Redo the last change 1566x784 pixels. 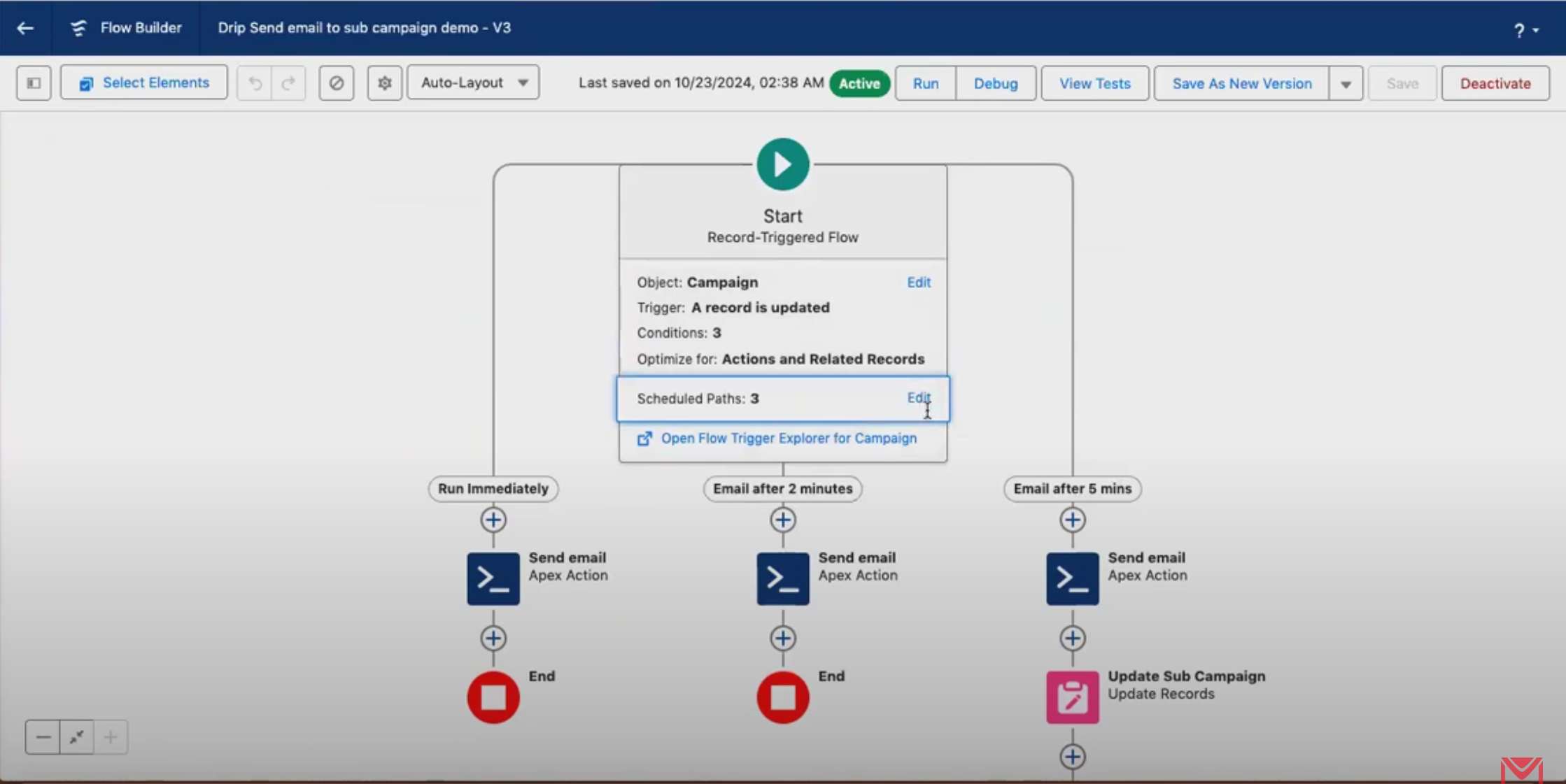[288, 83]
